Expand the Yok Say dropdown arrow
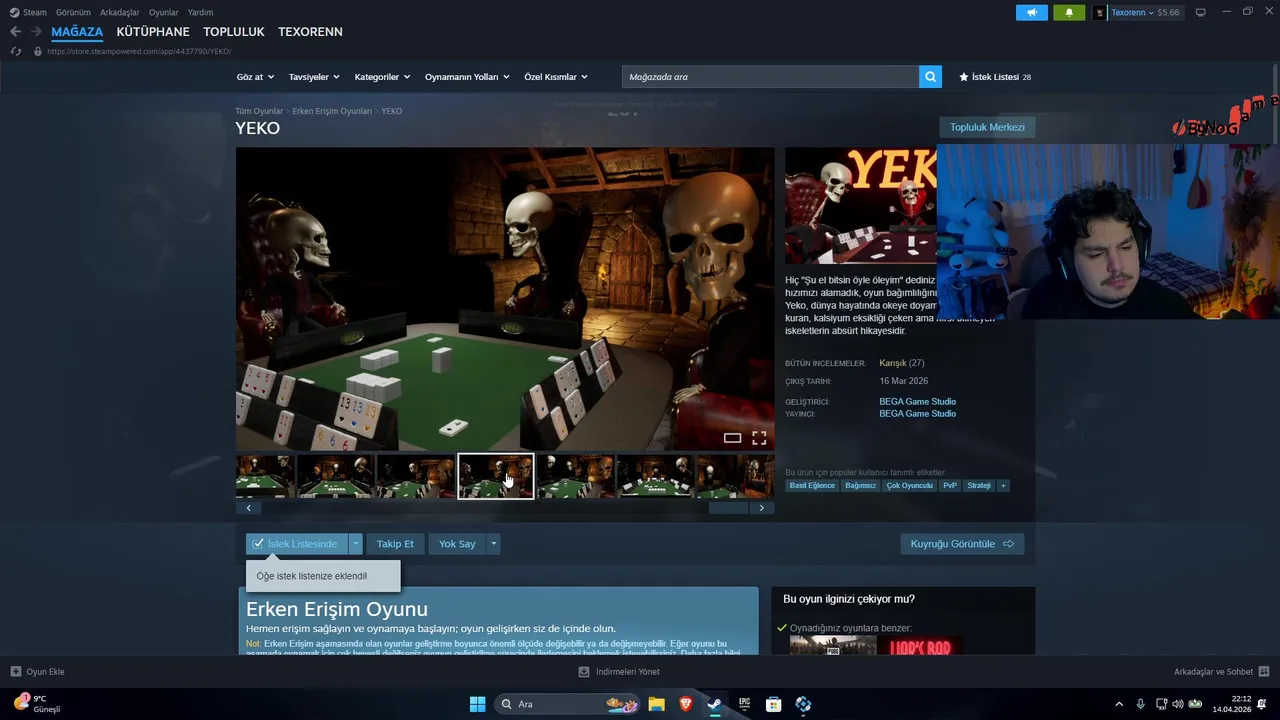The height and width of the screenshot is (720, 1280). pyautogui.click(x=493, y=544)
